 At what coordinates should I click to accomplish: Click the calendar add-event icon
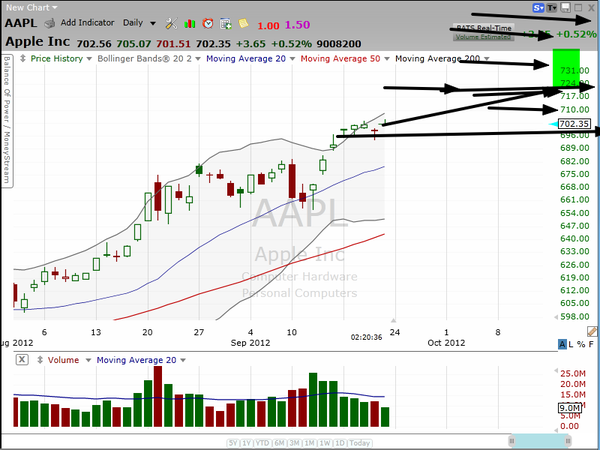point(226,24)
